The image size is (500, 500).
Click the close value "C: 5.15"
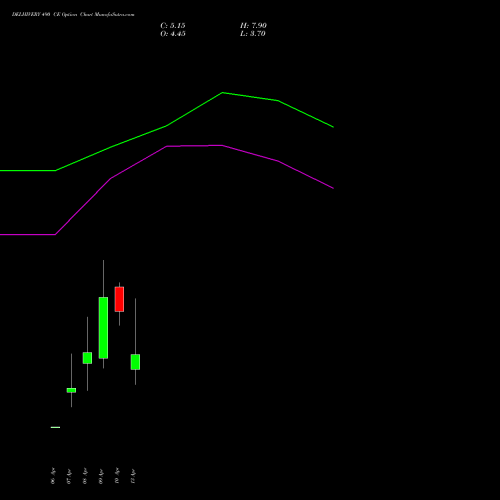click(173, 26)
